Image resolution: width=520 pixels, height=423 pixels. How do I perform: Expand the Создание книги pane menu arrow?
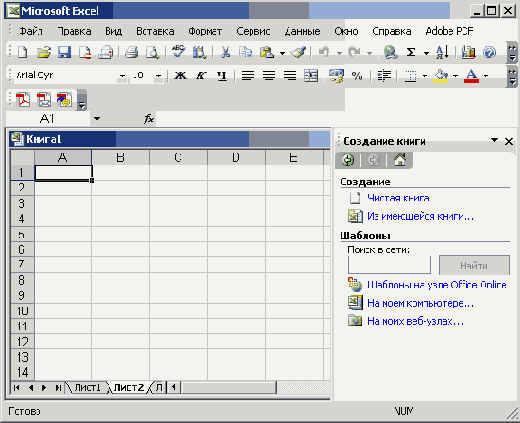coord(495,140)
